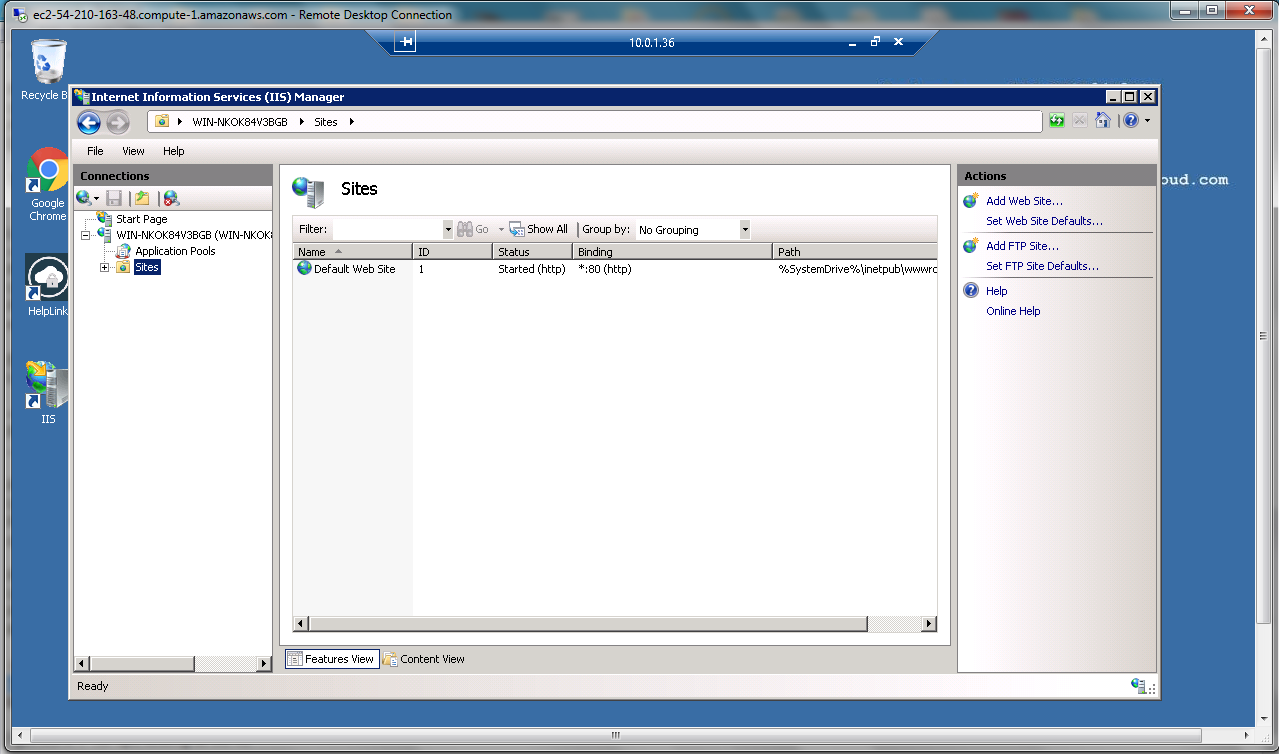Go to Home via house icon
1279x754 pixels.
pyautogui.click(x=1102, y=121)
